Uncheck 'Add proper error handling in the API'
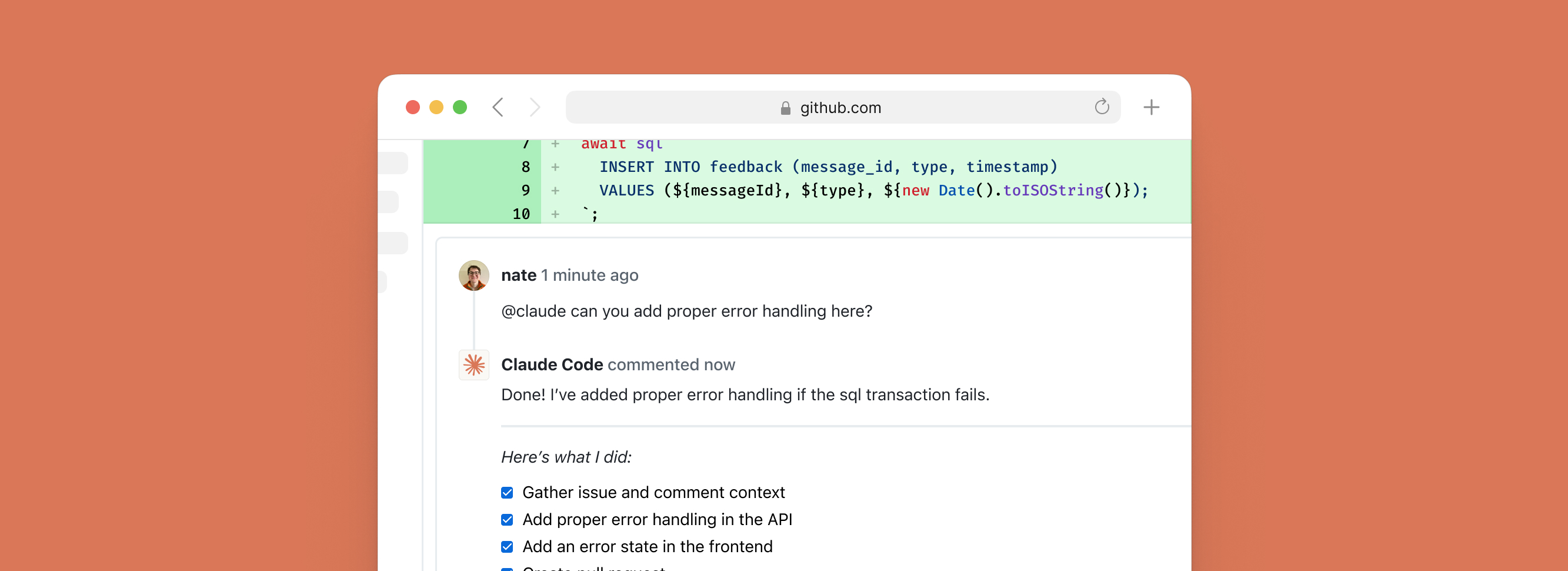The image size is (1568, 571). 507,519
